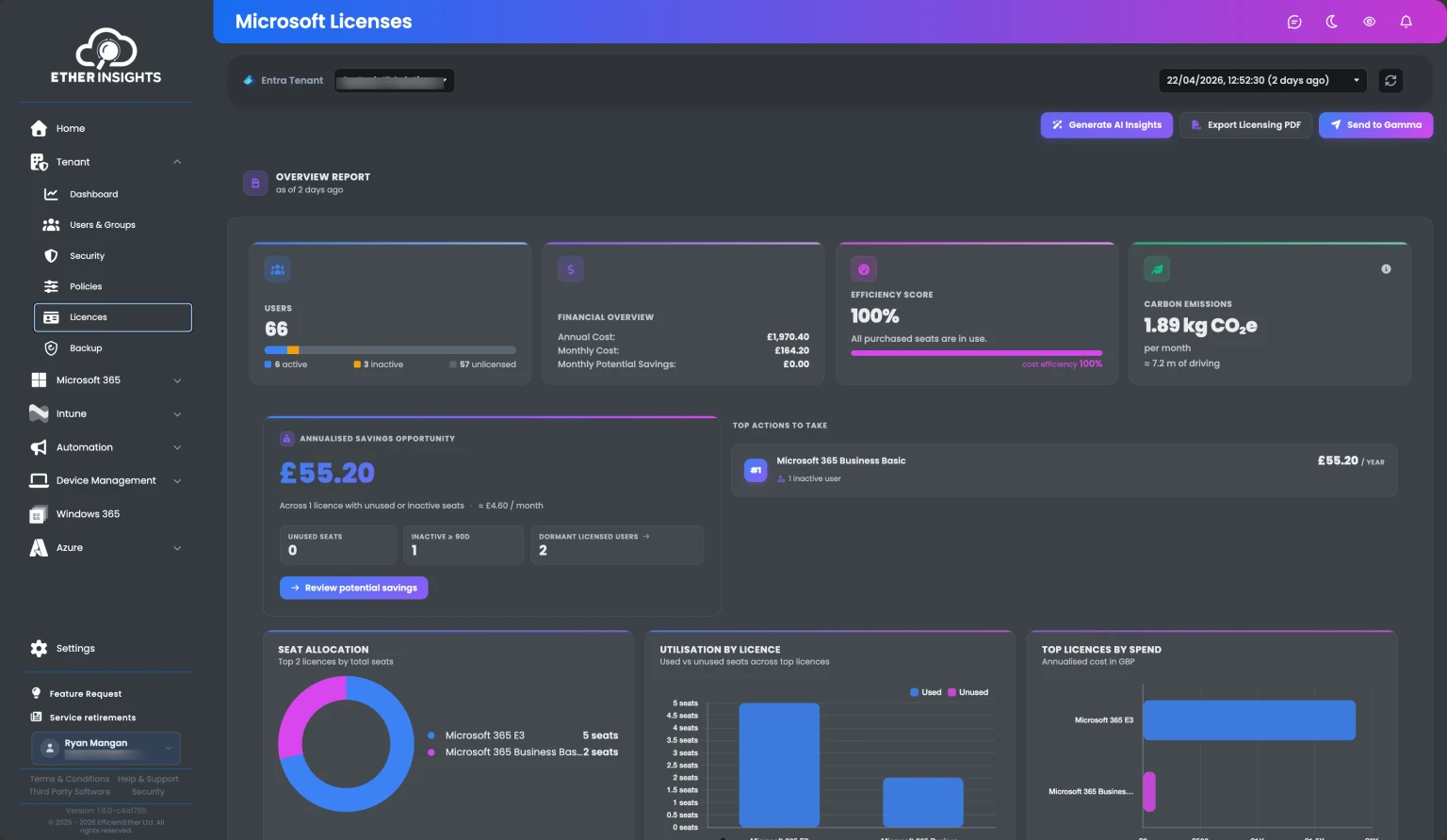Open Service retirements link
Screen dimensions: 1447x840
click(92, 718)
